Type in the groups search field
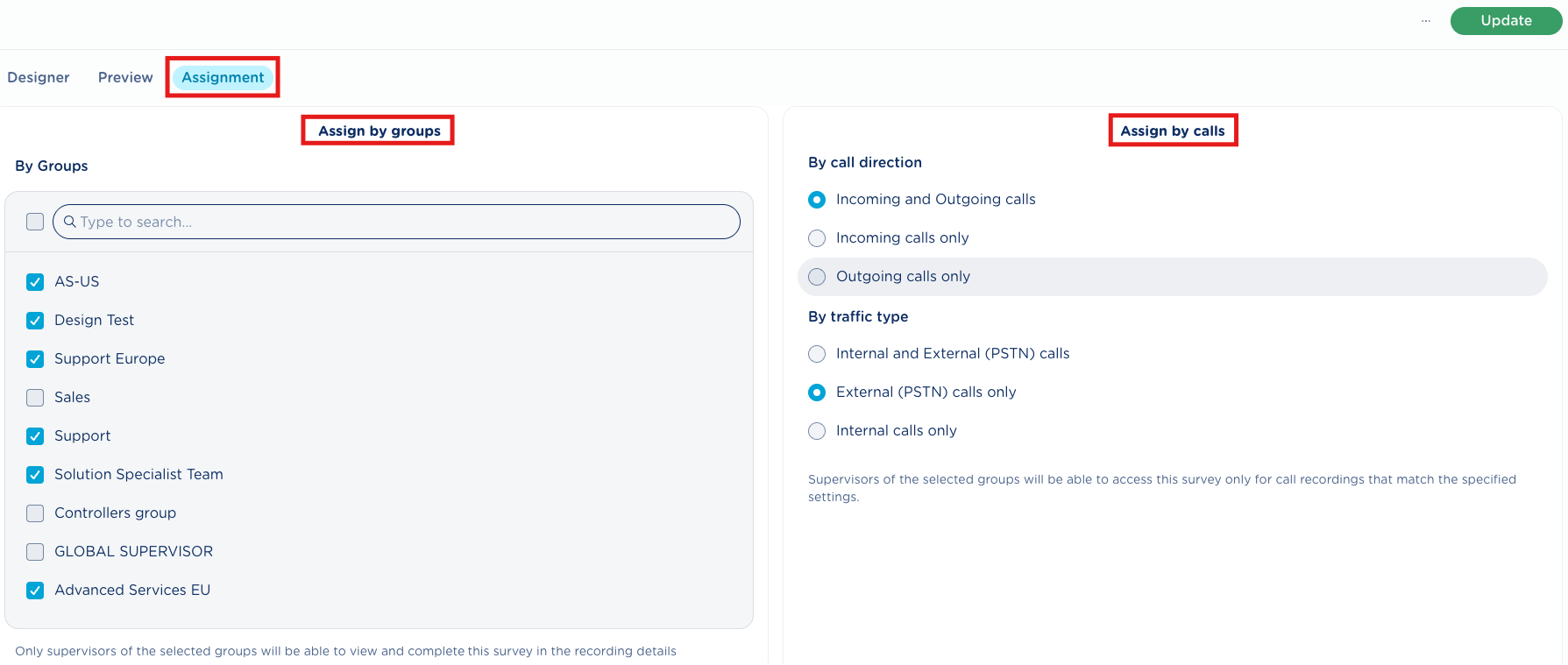The height and width of the screenshot is (665, 1568). coord(403,222)
